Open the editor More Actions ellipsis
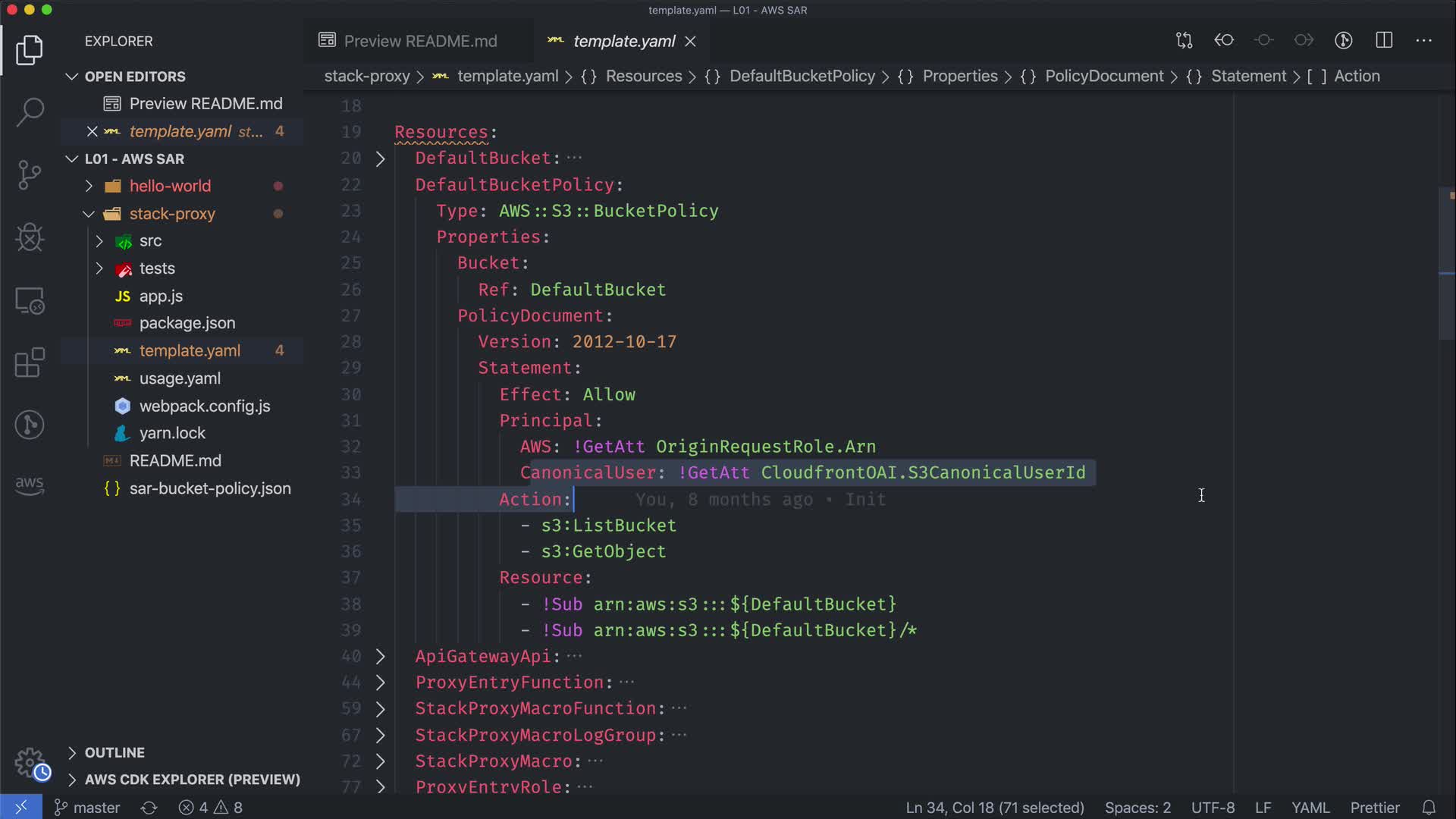 (x=1423, y=40)
